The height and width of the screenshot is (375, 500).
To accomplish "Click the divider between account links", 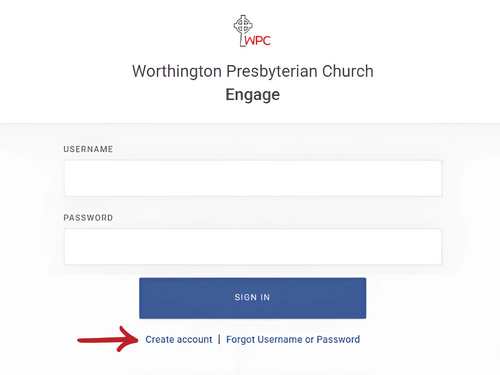I will pyautogui.click(x=219, y=339).
